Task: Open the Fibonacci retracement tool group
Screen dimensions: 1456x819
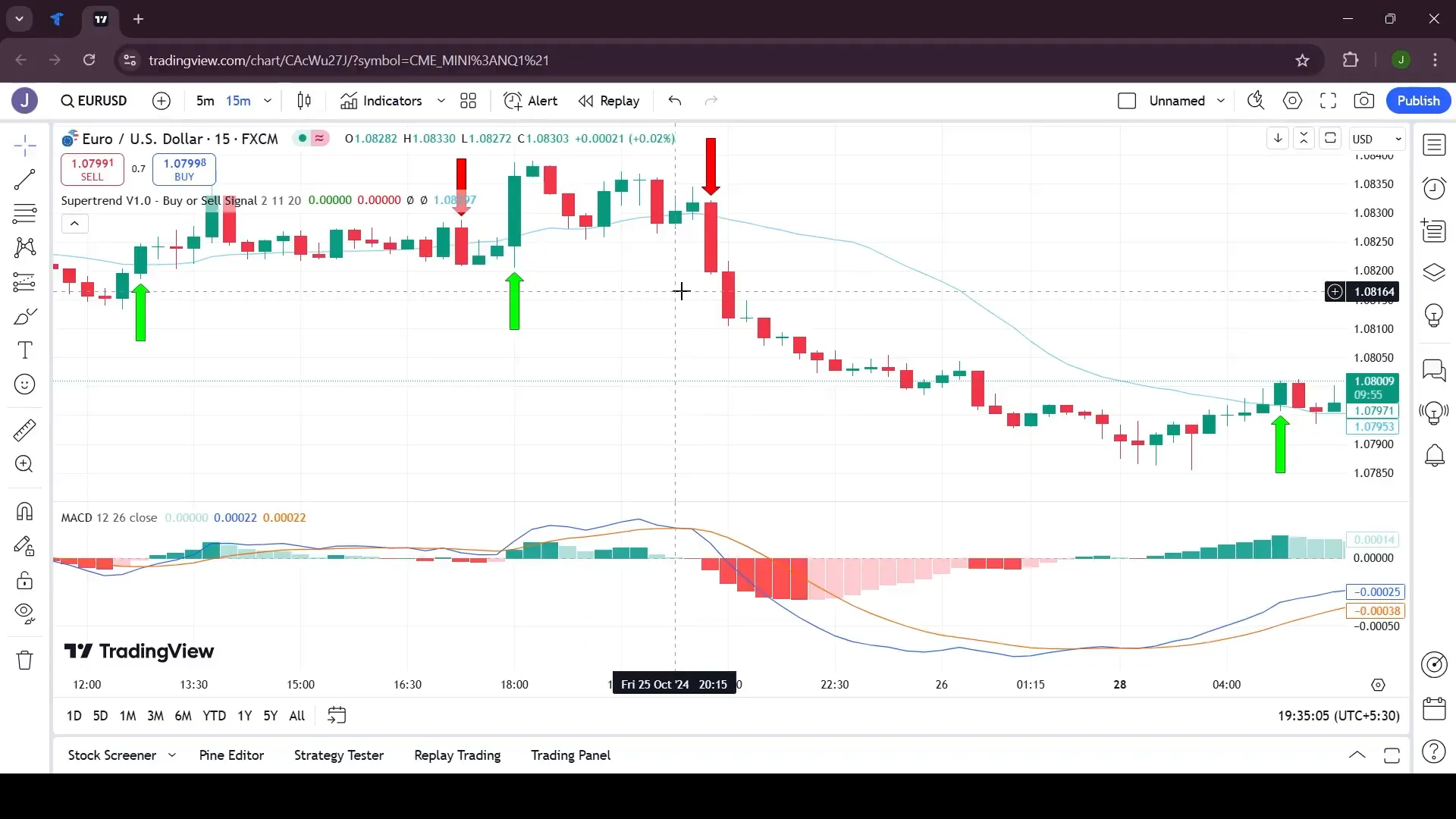Action: (25, 214)
